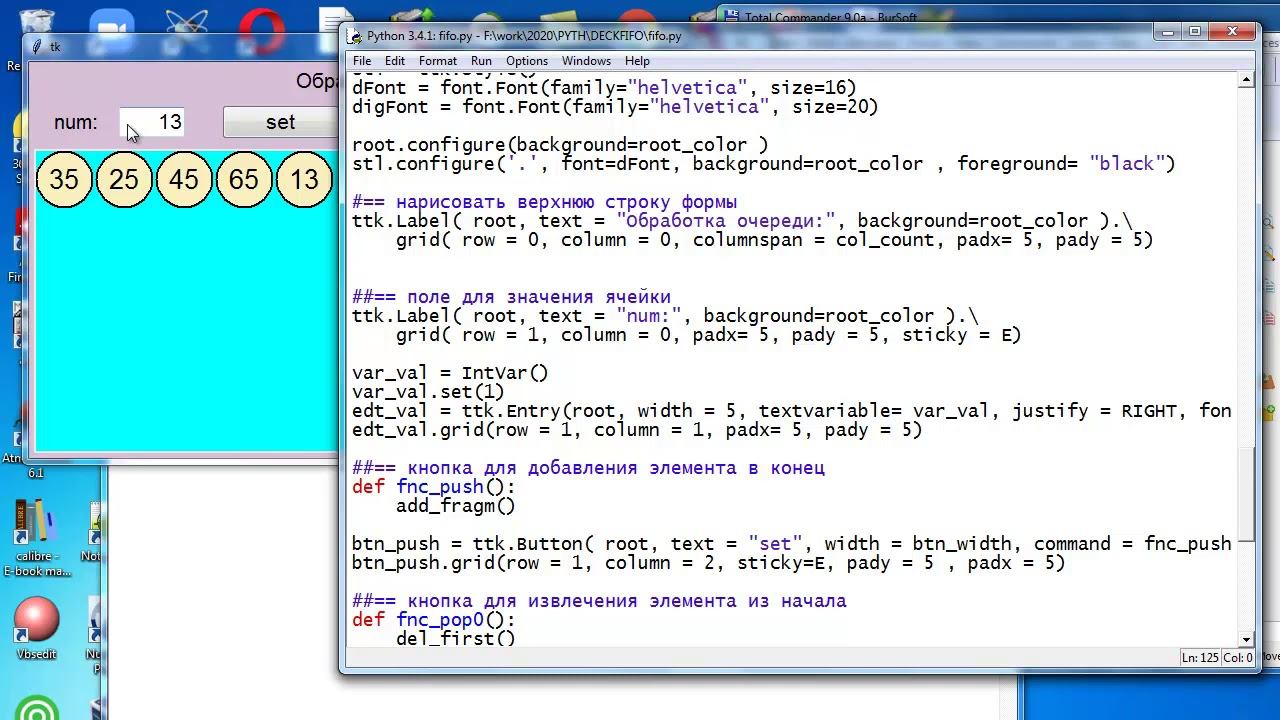This screenshot has width=1280, height=720.
Task: Click the tk window feather icon
Action: coord(37,47)
